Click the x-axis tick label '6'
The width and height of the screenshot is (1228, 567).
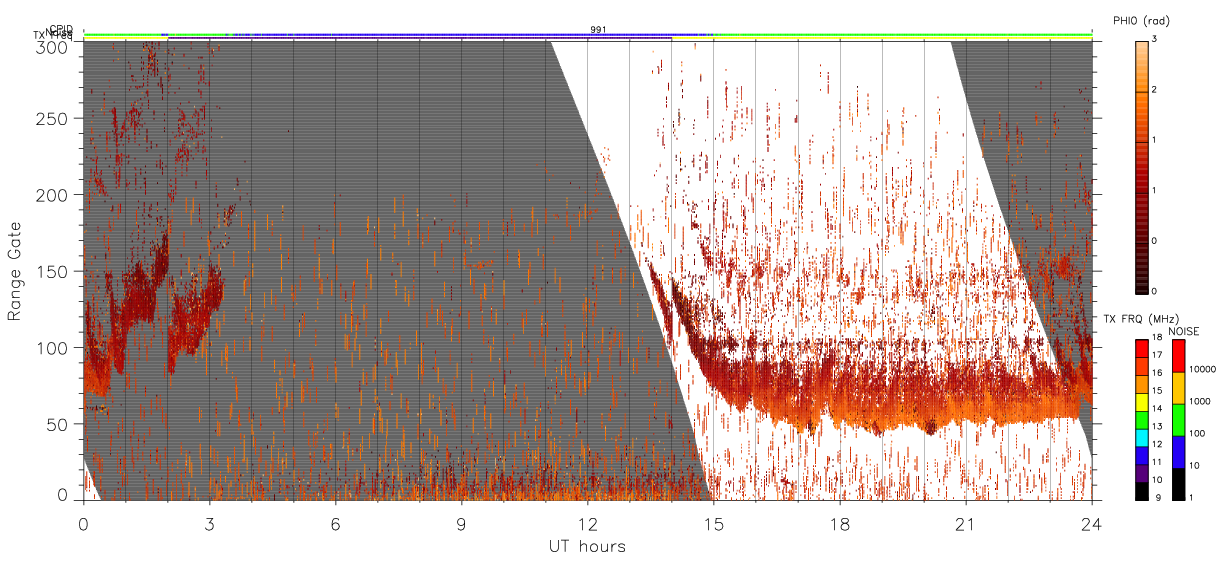pyautogui.click(x=335, y=522)
